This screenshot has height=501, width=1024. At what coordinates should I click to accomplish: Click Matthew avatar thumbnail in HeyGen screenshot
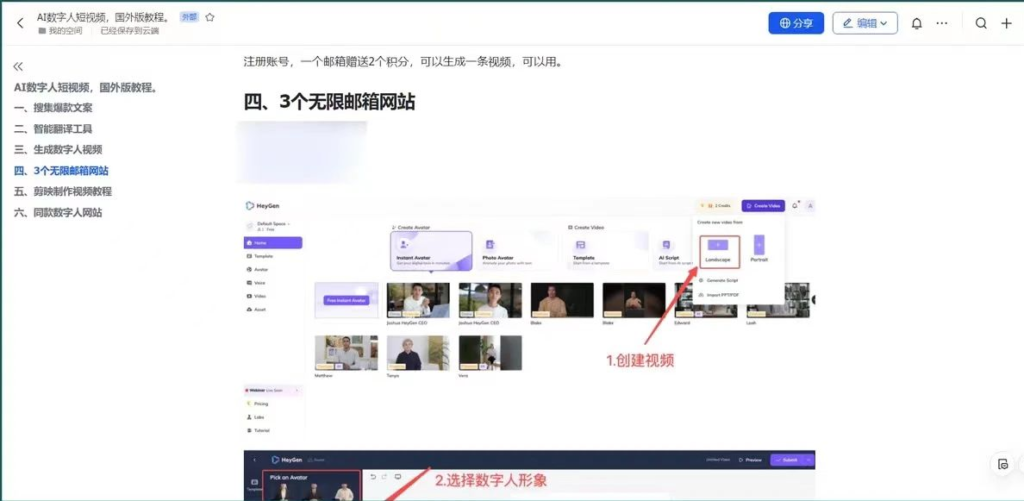tap(346, 353)
